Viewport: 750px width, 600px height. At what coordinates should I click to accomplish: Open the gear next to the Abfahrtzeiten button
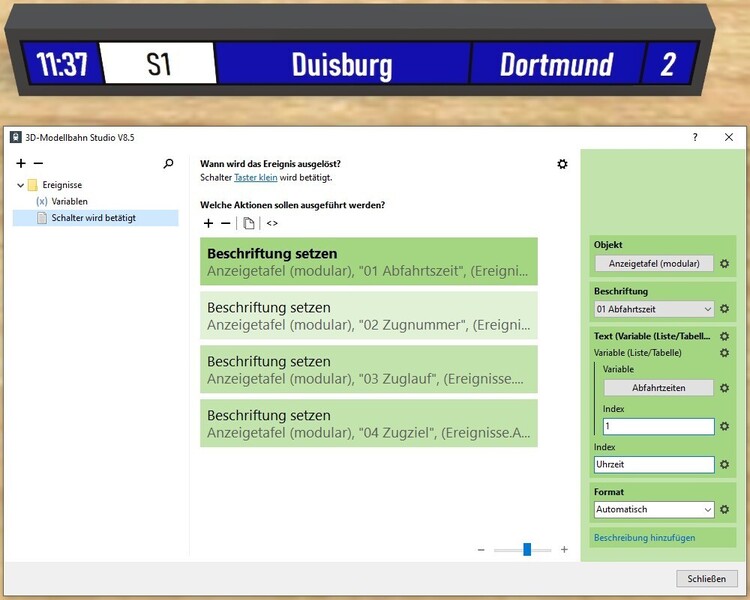[x=725, y=388]
